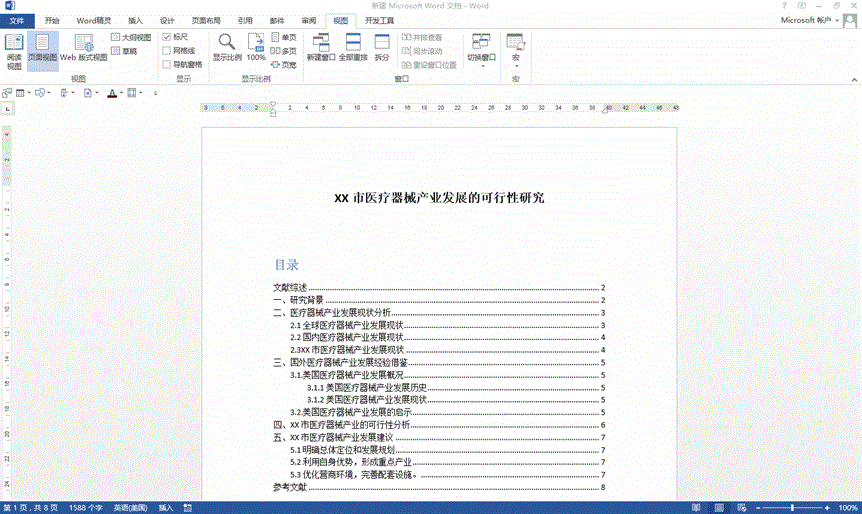The width and height of the screenshot is (862, 514).
Task: Open the 文件 (File) menu
Action: [17, 20]
